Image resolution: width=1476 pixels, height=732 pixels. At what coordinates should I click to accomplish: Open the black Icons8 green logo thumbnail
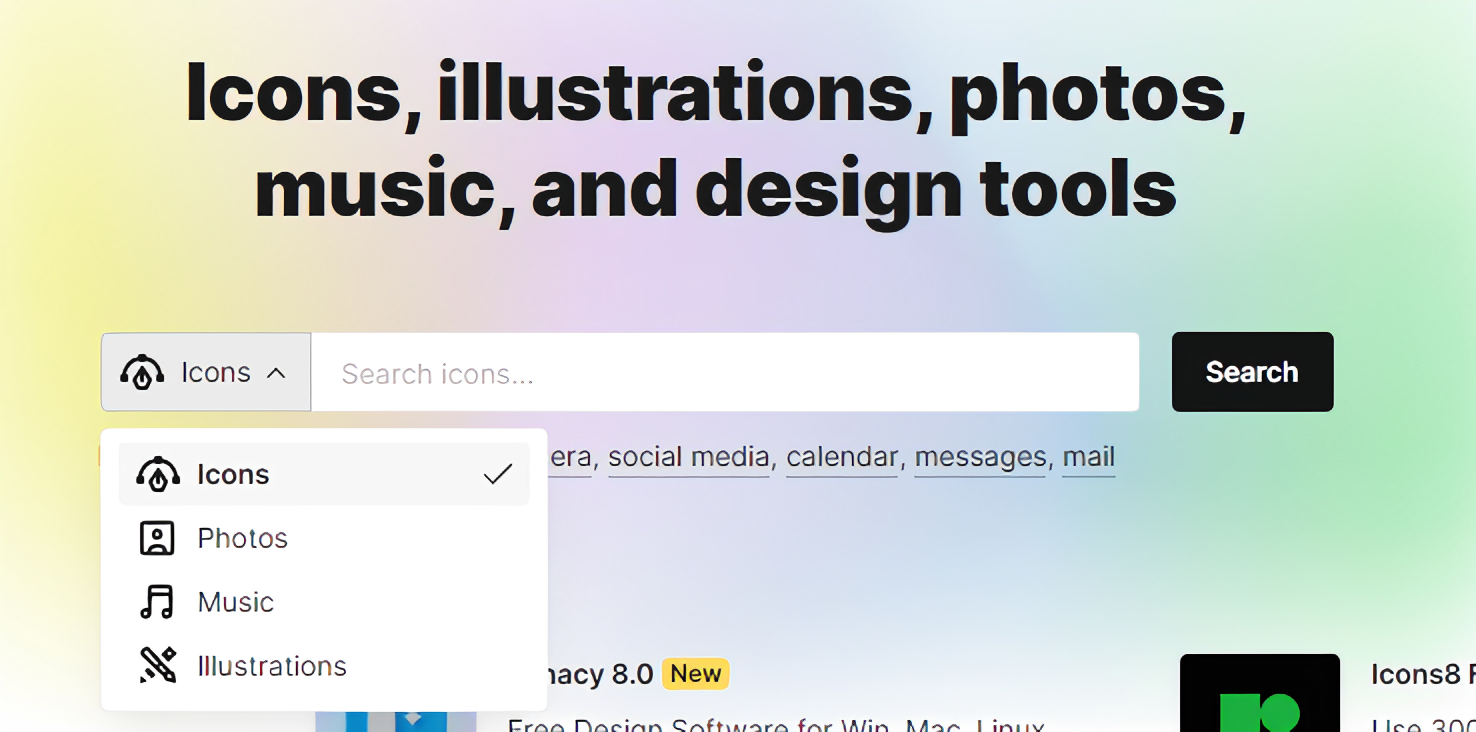click(x=1260, y=693)
